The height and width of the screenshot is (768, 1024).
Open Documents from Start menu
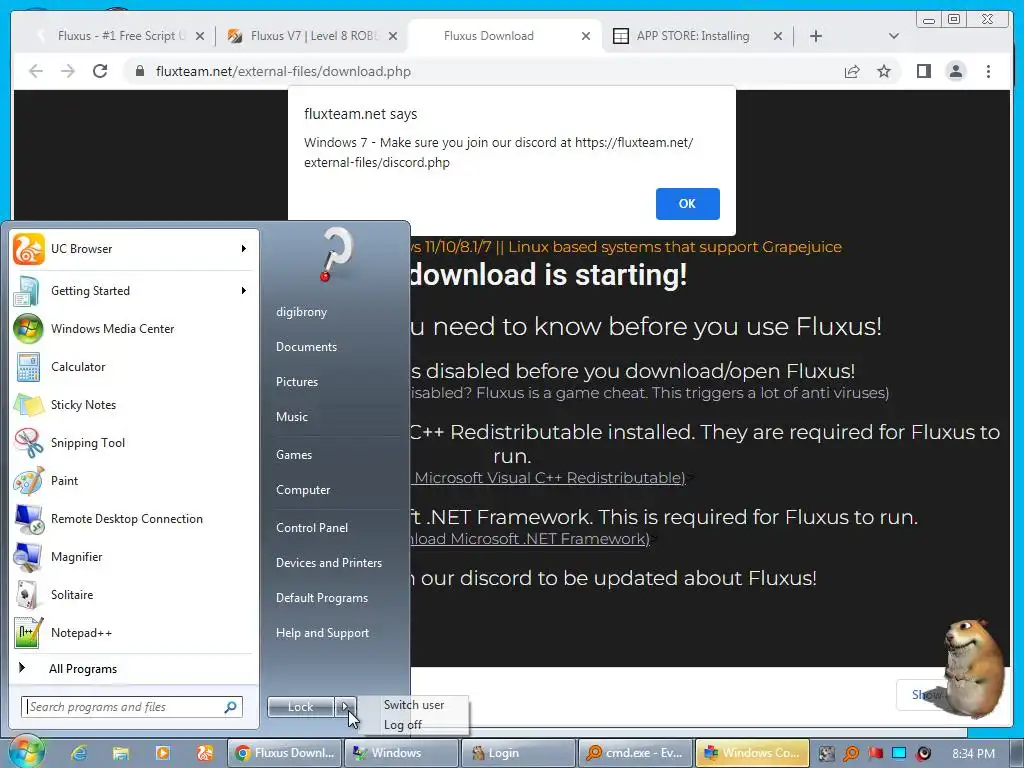click(x=306, y=347)
